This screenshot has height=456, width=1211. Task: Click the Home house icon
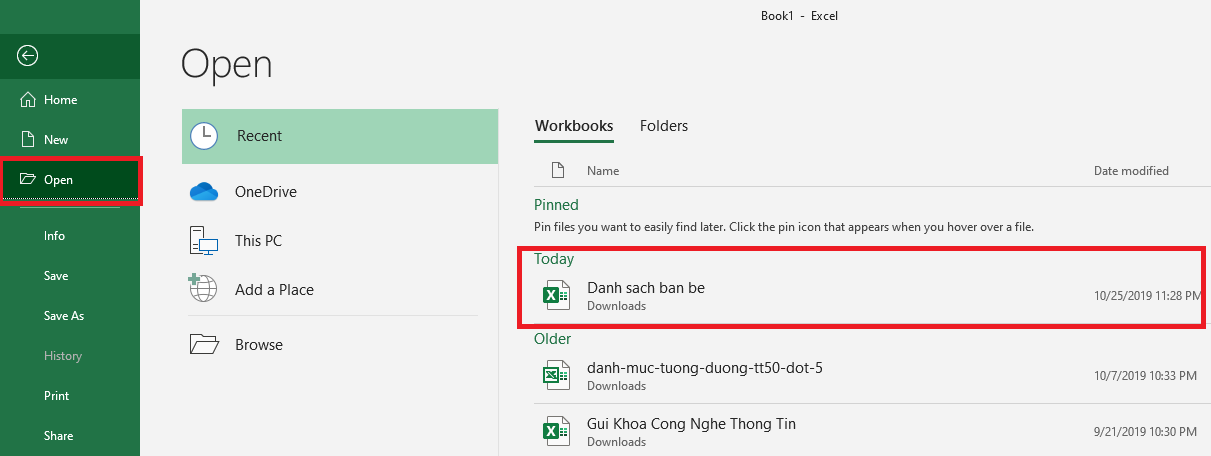click(x=27, y=100)
